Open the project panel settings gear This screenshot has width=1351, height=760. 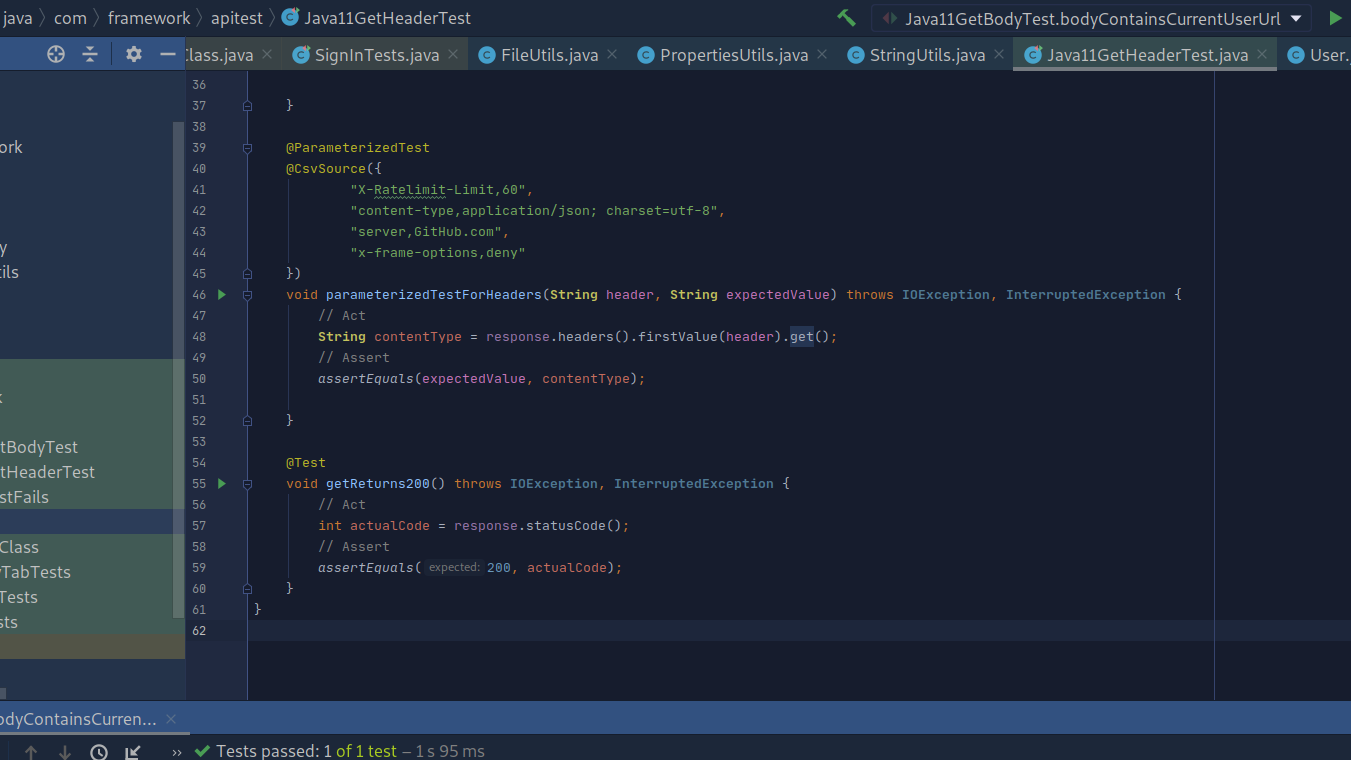pyautogui.click(x=134, y=54)
